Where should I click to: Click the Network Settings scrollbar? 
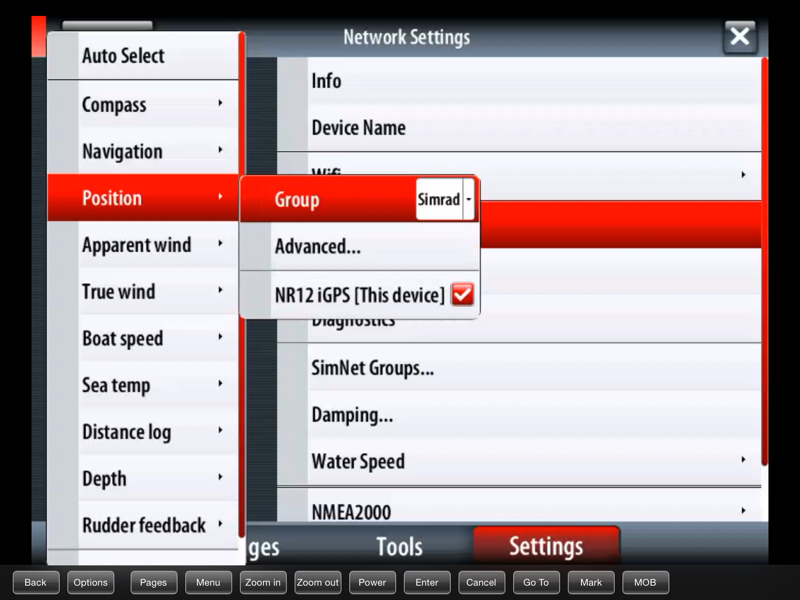[764, 261]
